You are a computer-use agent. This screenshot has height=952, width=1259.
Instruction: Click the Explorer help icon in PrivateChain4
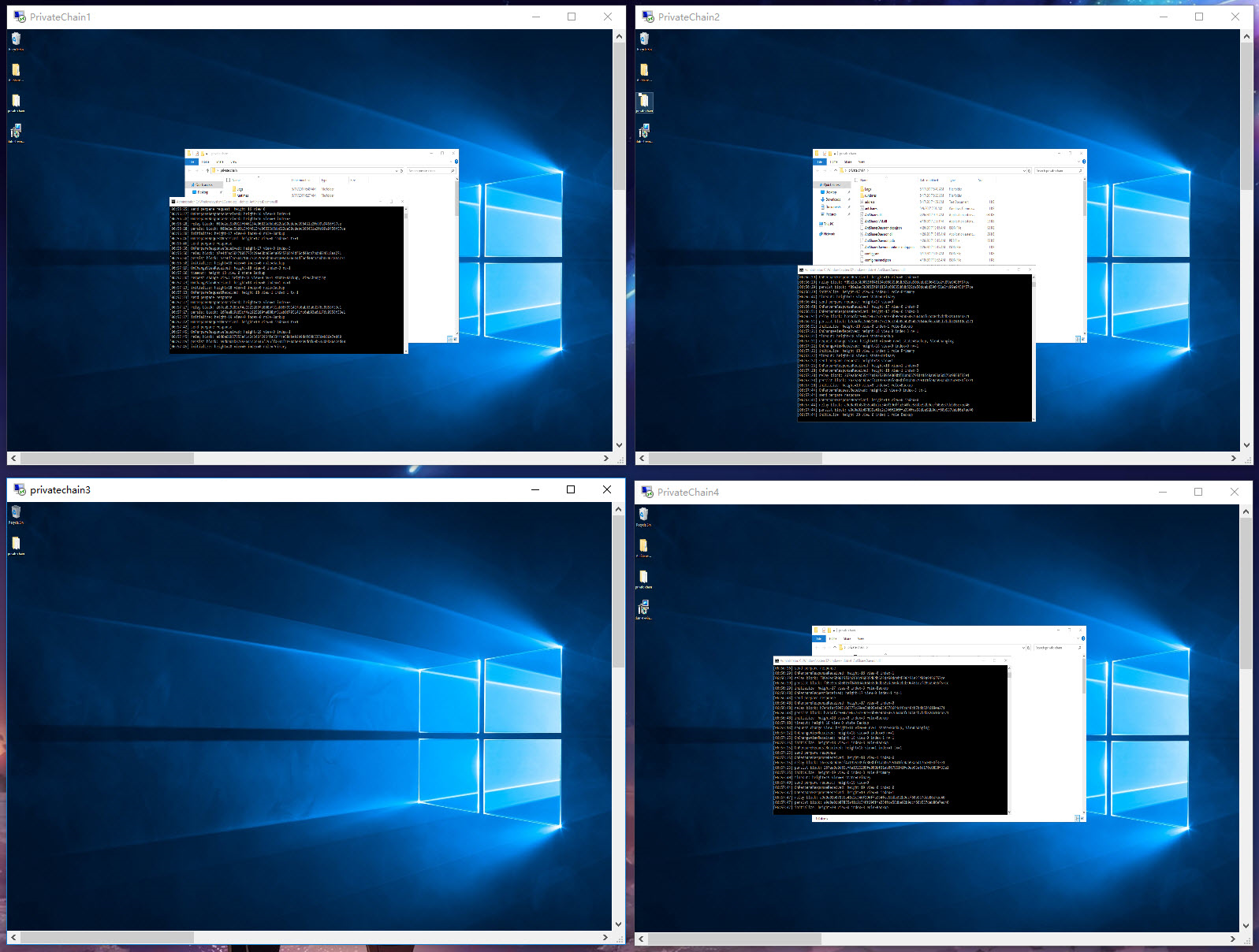[x=1083, y=638]
